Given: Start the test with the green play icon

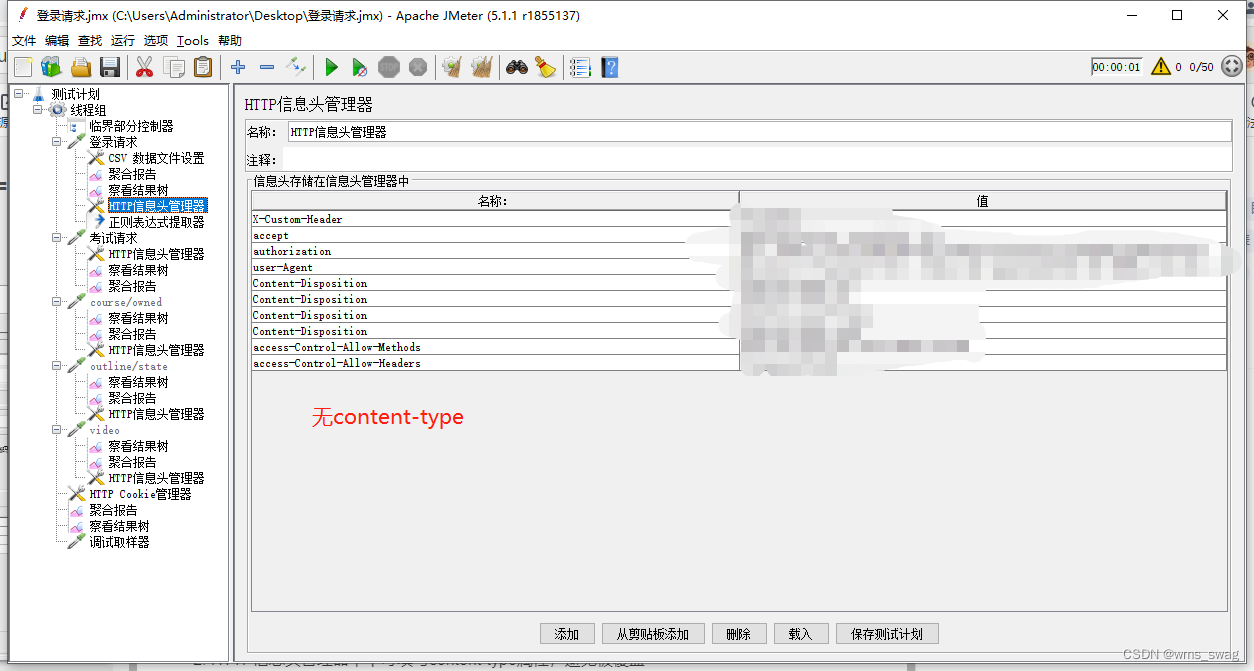Looking at the screenshot, I should click(331, 67).
